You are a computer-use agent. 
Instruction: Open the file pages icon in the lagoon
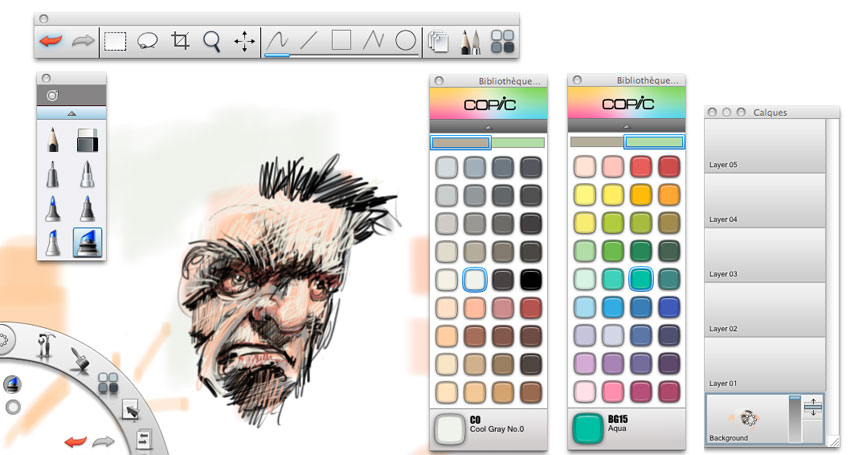click(143, 439)
